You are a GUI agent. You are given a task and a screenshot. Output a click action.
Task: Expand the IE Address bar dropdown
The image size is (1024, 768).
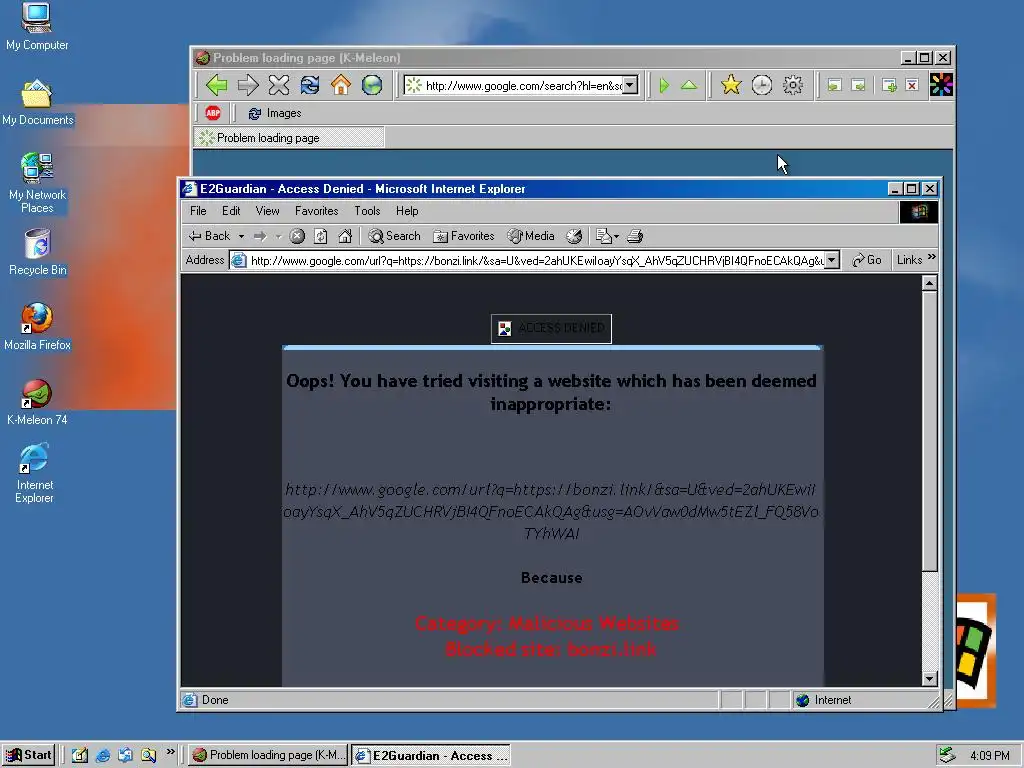click(831, 261)
